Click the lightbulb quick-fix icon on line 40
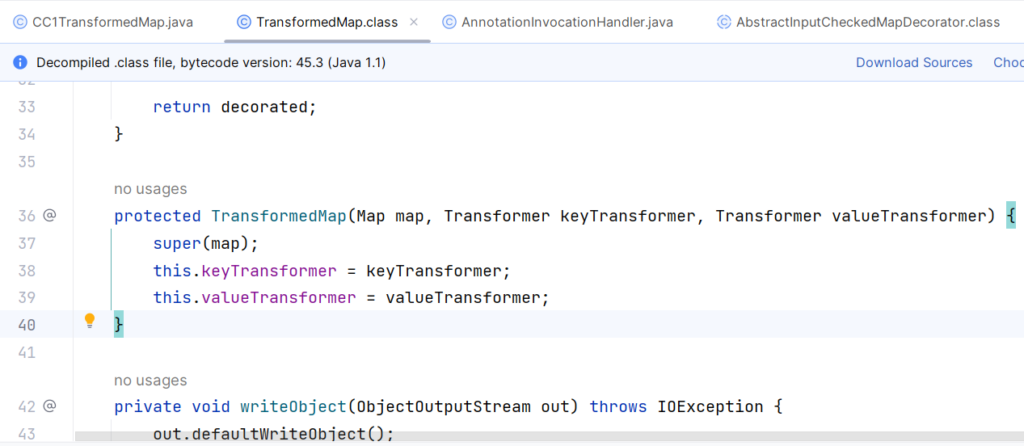1024x446 pixels. (x=89, y=321)
